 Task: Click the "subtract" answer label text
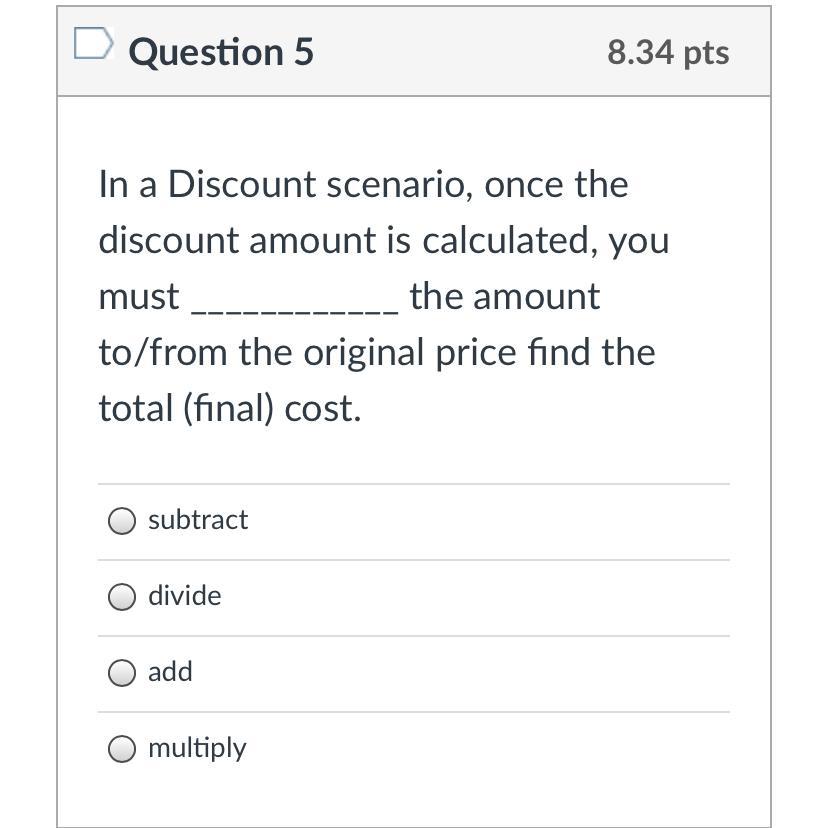point(198,520)
